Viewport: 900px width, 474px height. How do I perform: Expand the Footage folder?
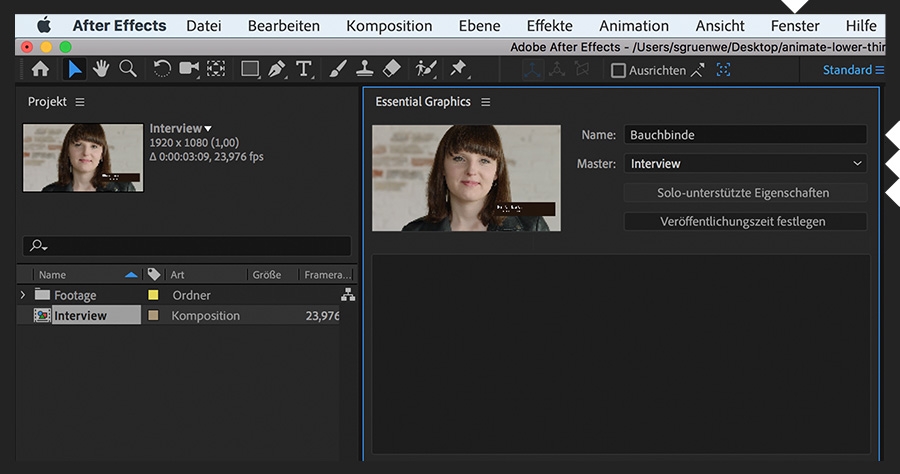coord(23,295)
